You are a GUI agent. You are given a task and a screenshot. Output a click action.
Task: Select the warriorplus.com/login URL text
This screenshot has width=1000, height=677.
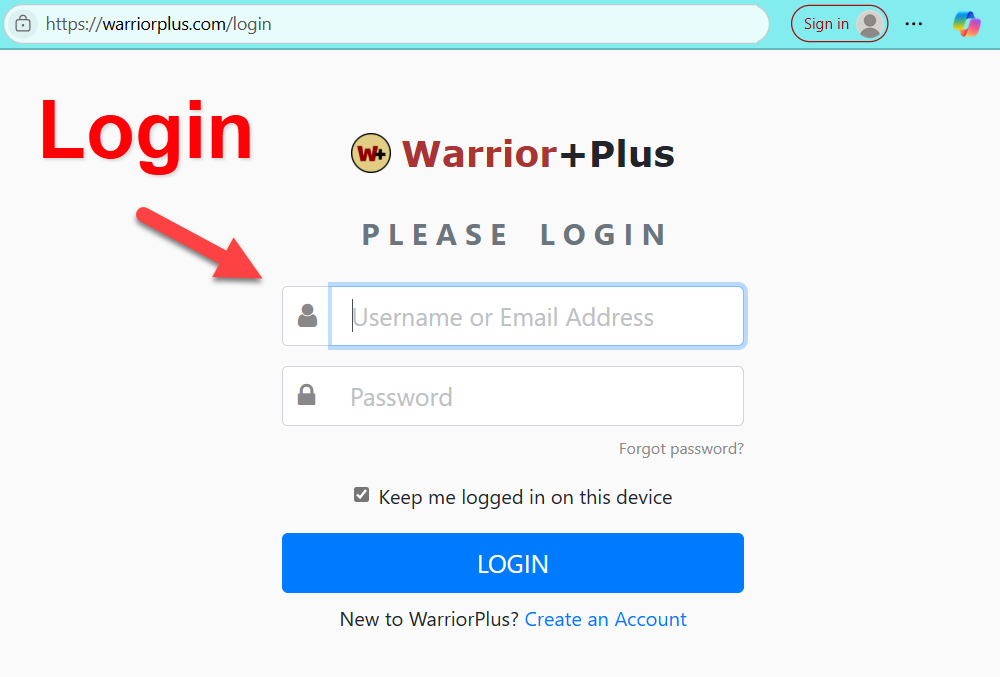click(x=158, y=24)
